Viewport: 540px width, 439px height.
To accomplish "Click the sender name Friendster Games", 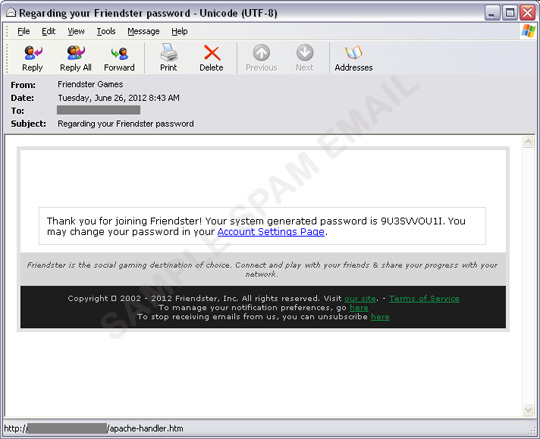I will coord(90,84).
